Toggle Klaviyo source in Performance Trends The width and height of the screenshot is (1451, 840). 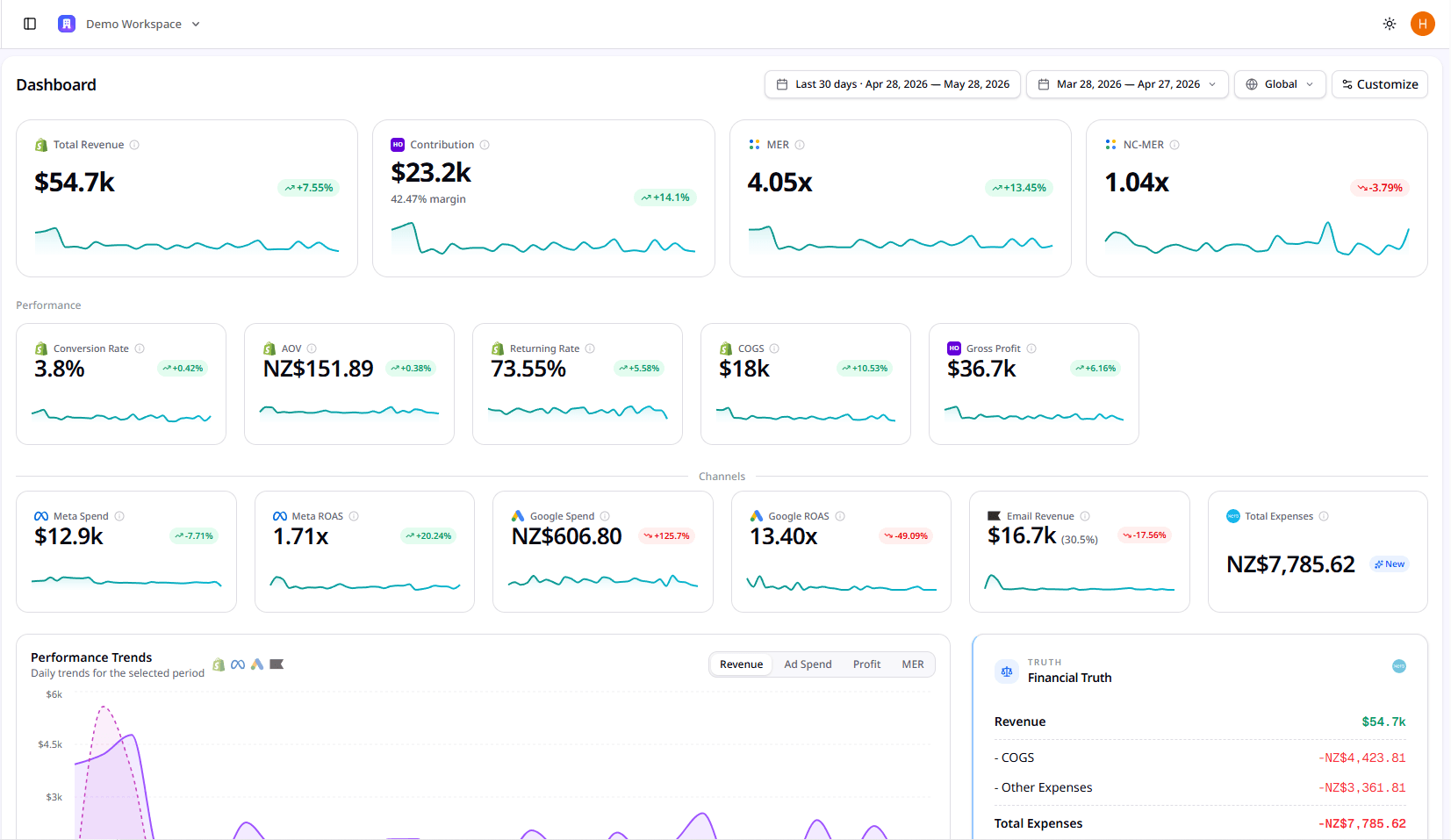pyautogui.click(x=277, y=664)
